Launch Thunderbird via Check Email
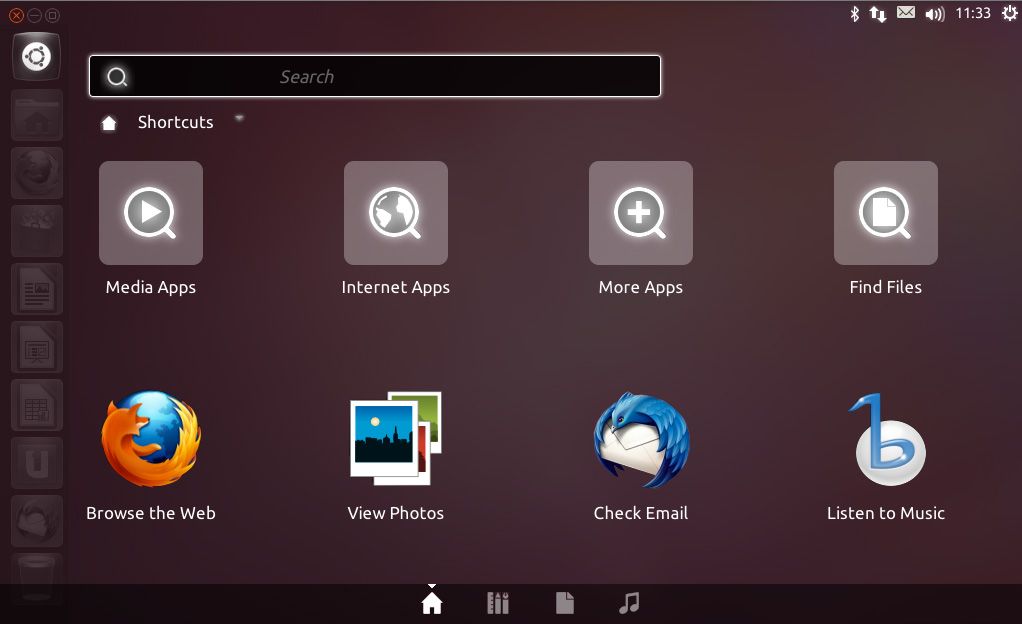This screenshot has height=624, width=1022. [x=641, y=439]
